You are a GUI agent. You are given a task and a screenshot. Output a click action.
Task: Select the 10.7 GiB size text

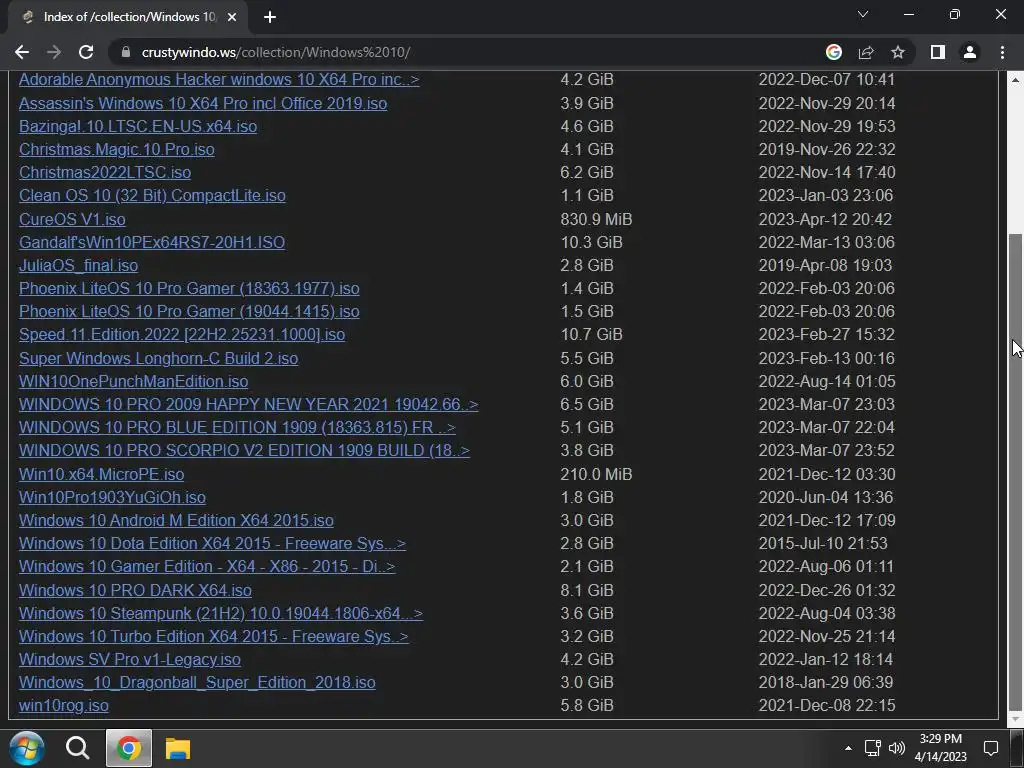click(x=591, y=334)
